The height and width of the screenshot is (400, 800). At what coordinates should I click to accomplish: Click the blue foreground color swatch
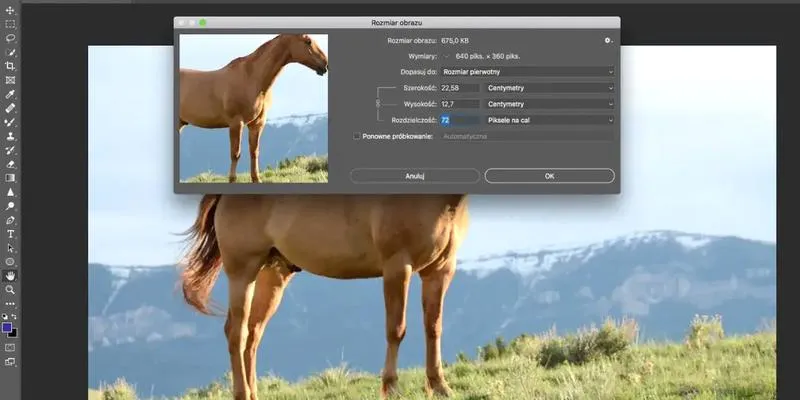pyautogui.click(x=7, y=328)
